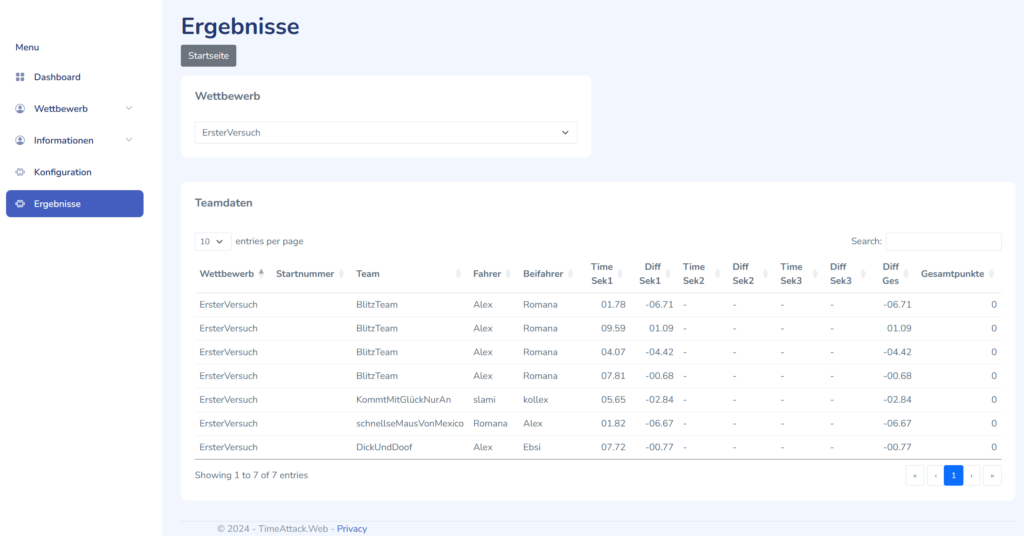1024x536 pixels.
Task: Sort by Startnummer column
Action: tap(309, 274)
